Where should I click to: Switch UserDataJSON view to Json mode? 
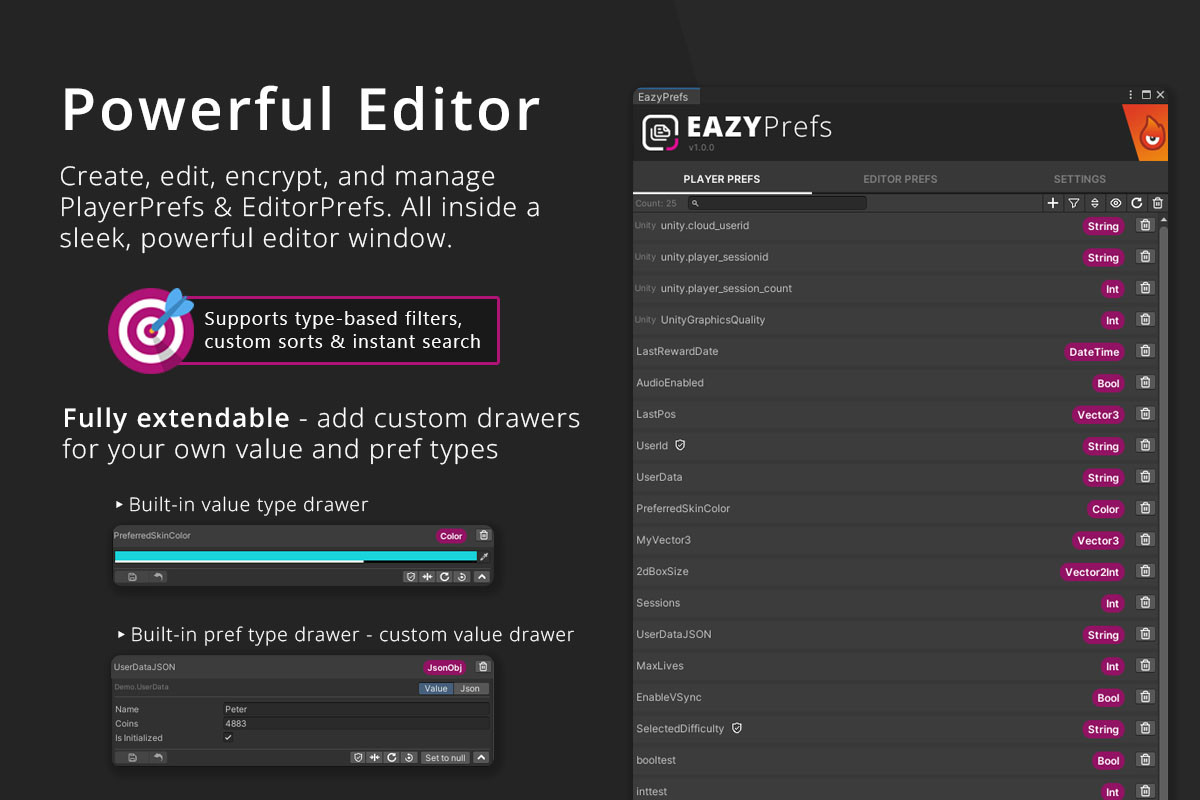pyautogui.click(x=470, y=688)
